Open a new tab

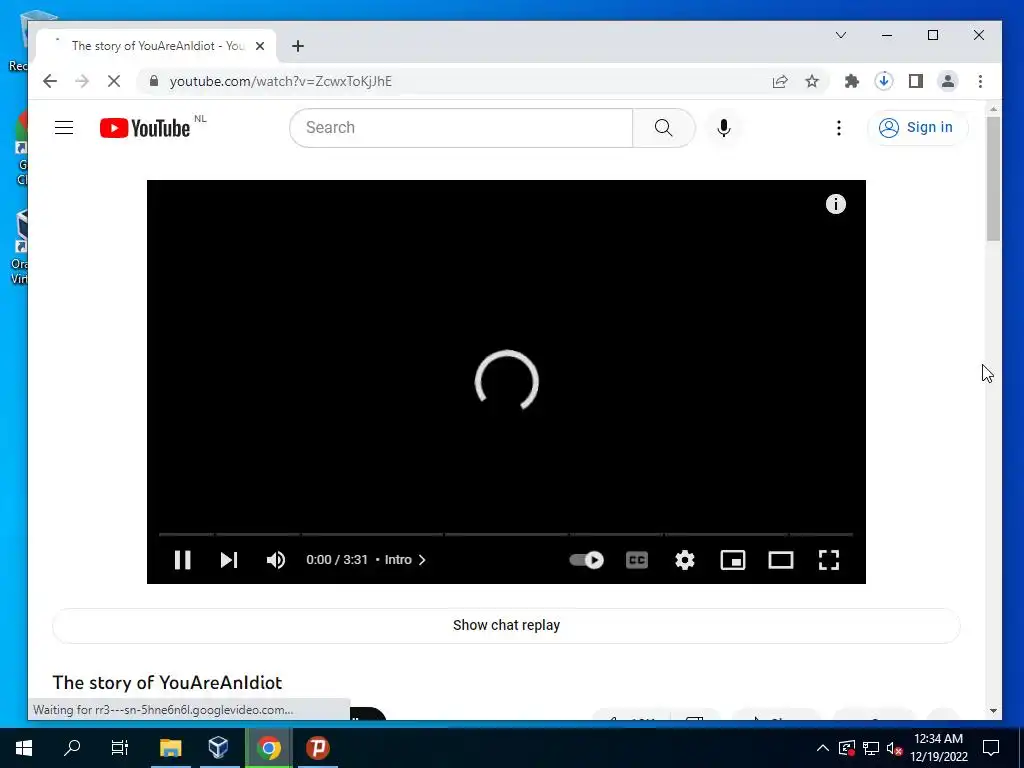[x=298, y=46]
